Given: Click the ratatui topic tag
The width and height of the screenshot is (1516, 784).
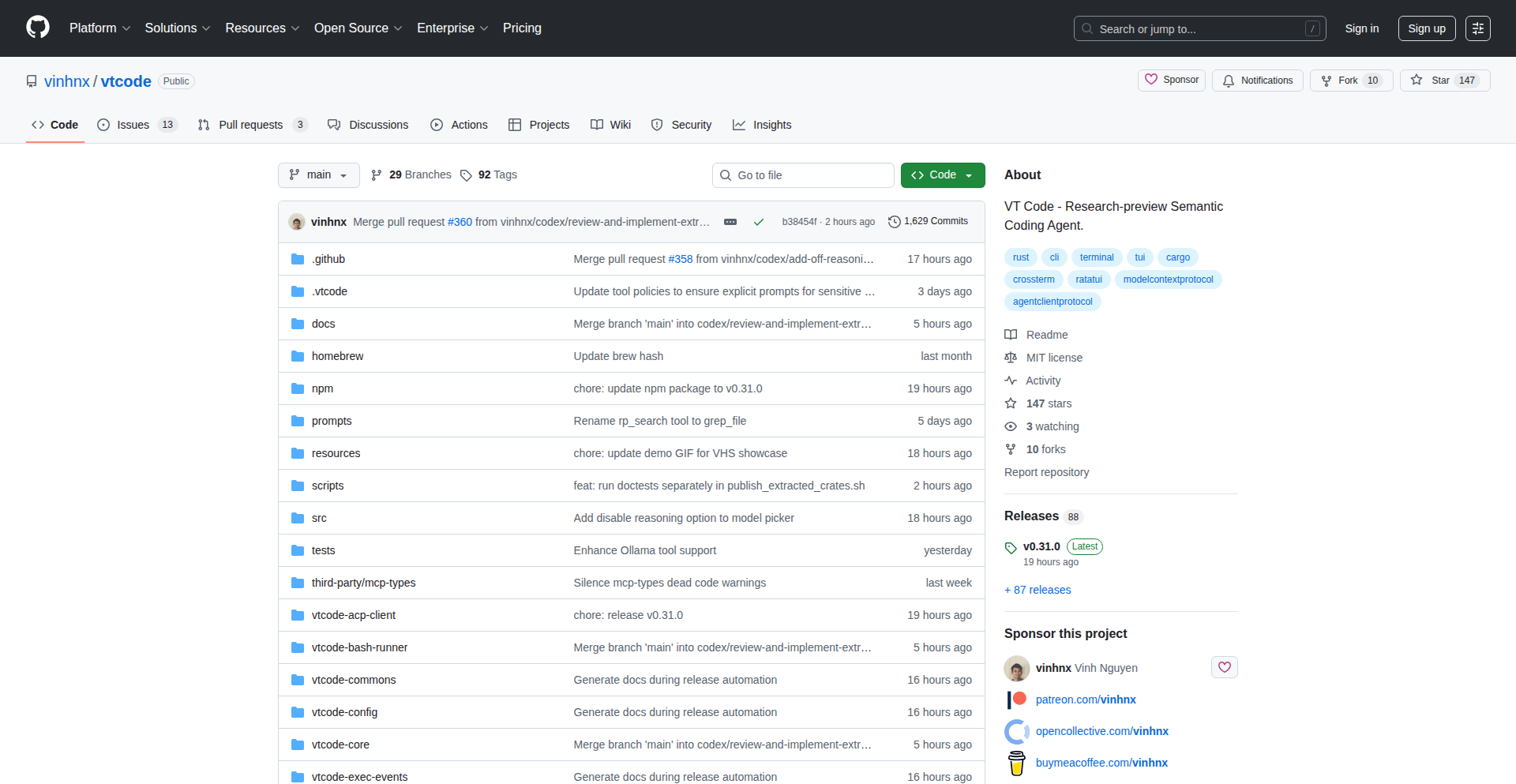Looking at the screenshot, I should pyautogui.click(x=1089, y=279).
